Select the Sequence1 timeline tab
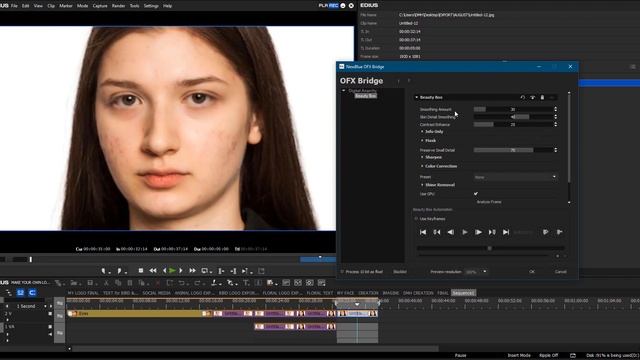This screenshot has height=360, width=640. click(x=463, y=293)
